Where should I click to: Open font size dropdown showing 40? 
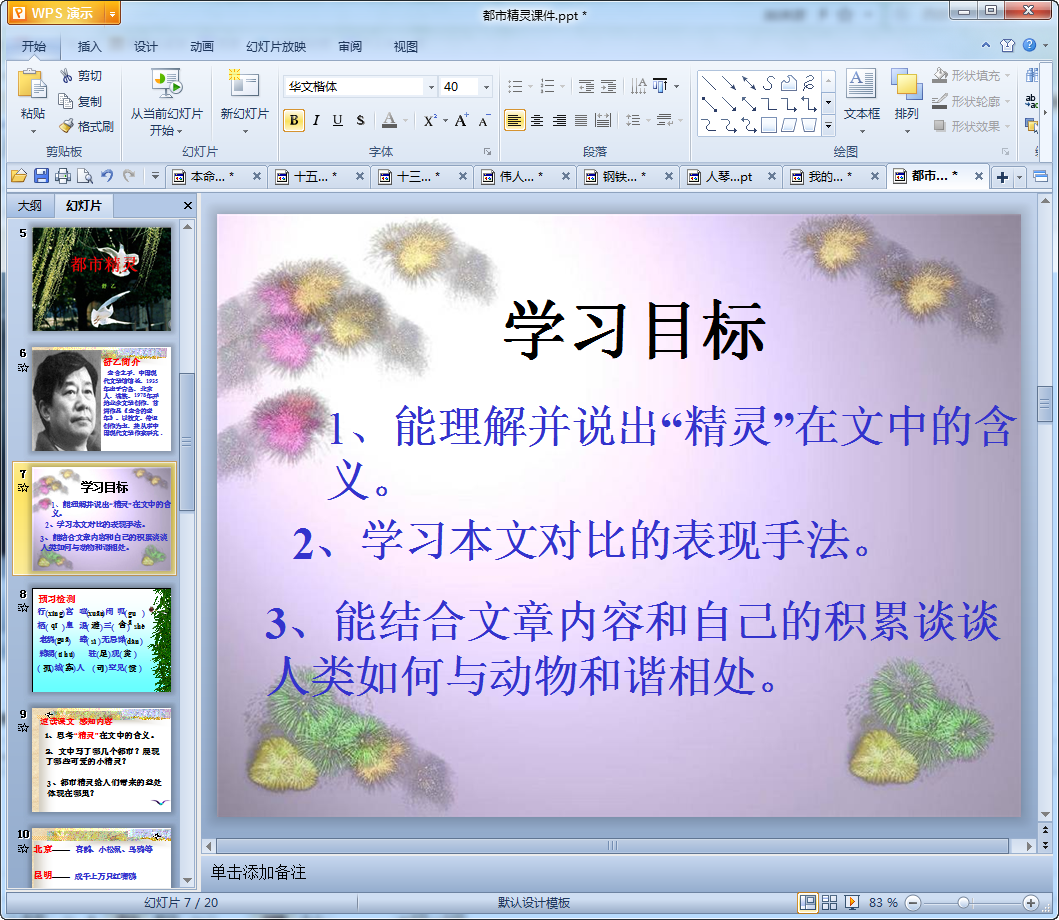(486, 86)
